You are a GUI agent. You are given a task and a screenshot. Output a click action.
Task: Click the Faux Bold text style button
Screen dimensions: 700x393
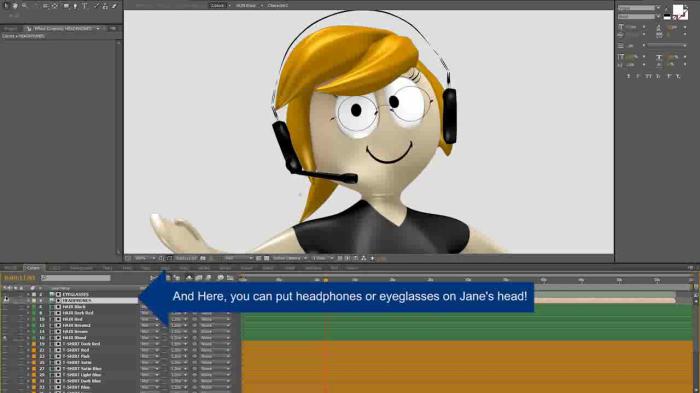[x=628, y=76]
